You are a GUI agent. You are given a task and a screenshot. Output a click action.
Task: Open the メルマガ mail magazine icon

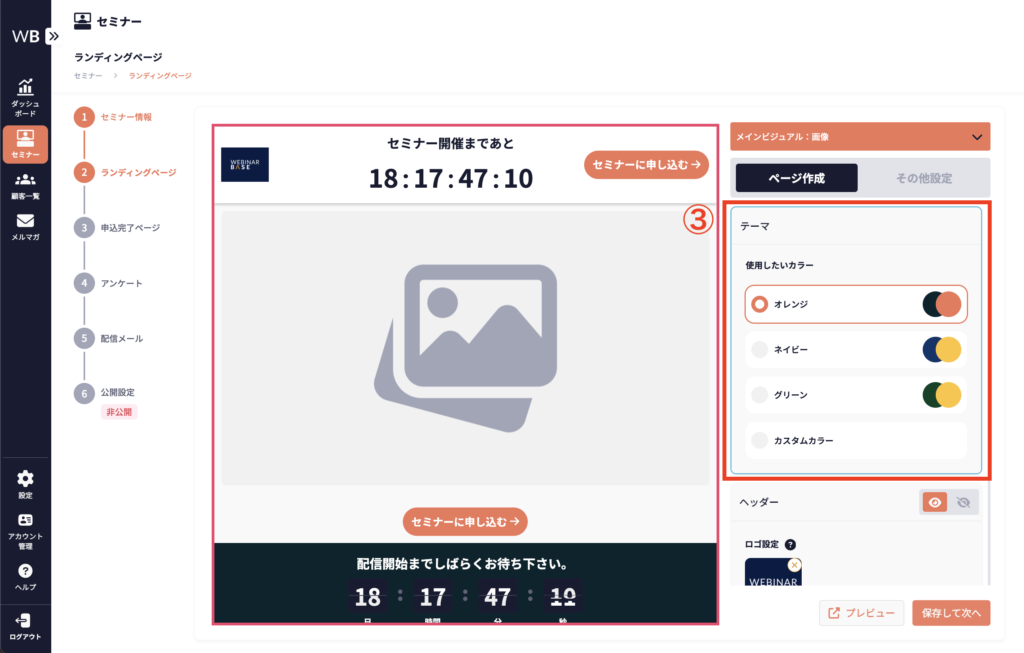click(x=25, y=222)
